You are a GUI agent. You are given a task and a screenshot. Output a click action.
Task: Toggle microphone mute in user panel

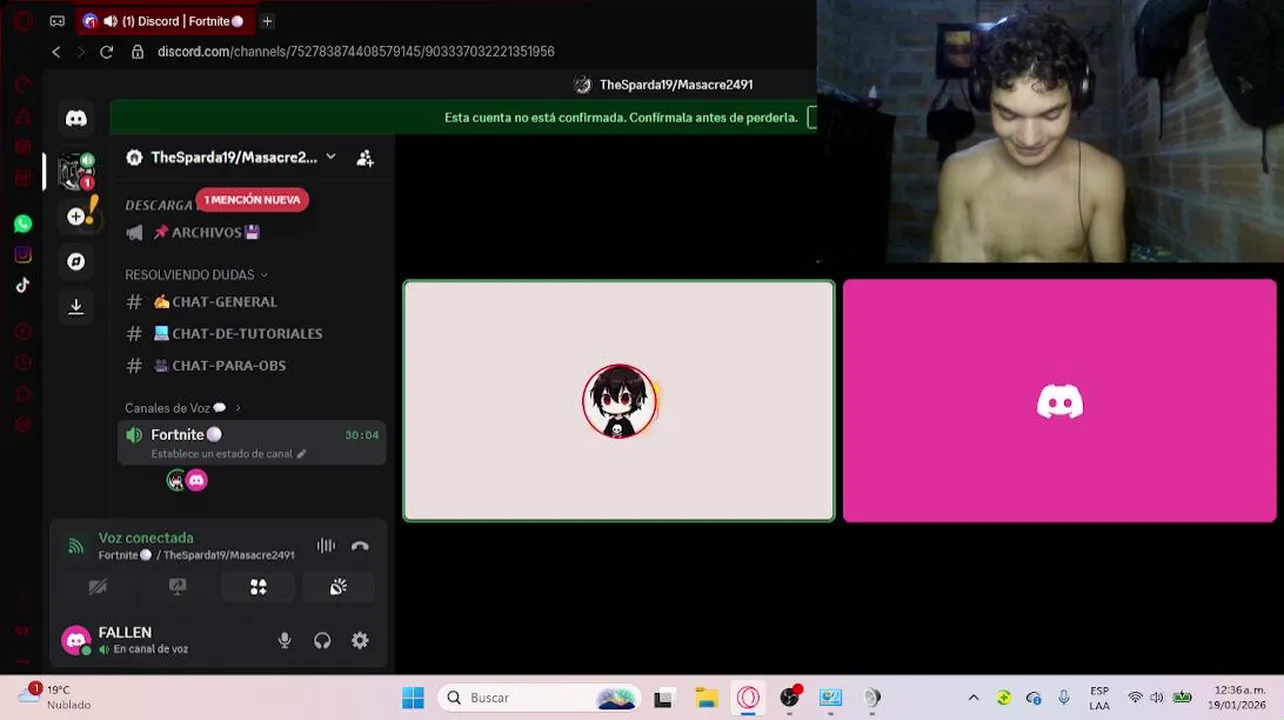tap(285, 641)
